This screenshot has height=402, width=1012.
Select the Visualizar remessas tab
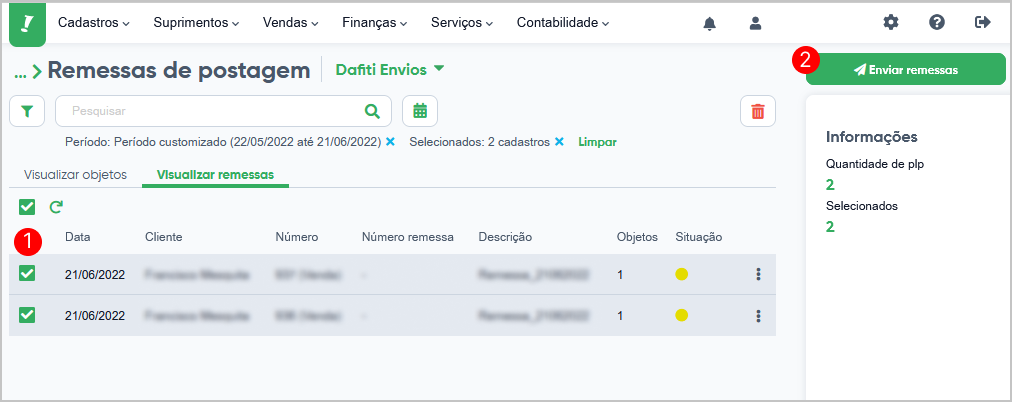click(x=216, y=175)
